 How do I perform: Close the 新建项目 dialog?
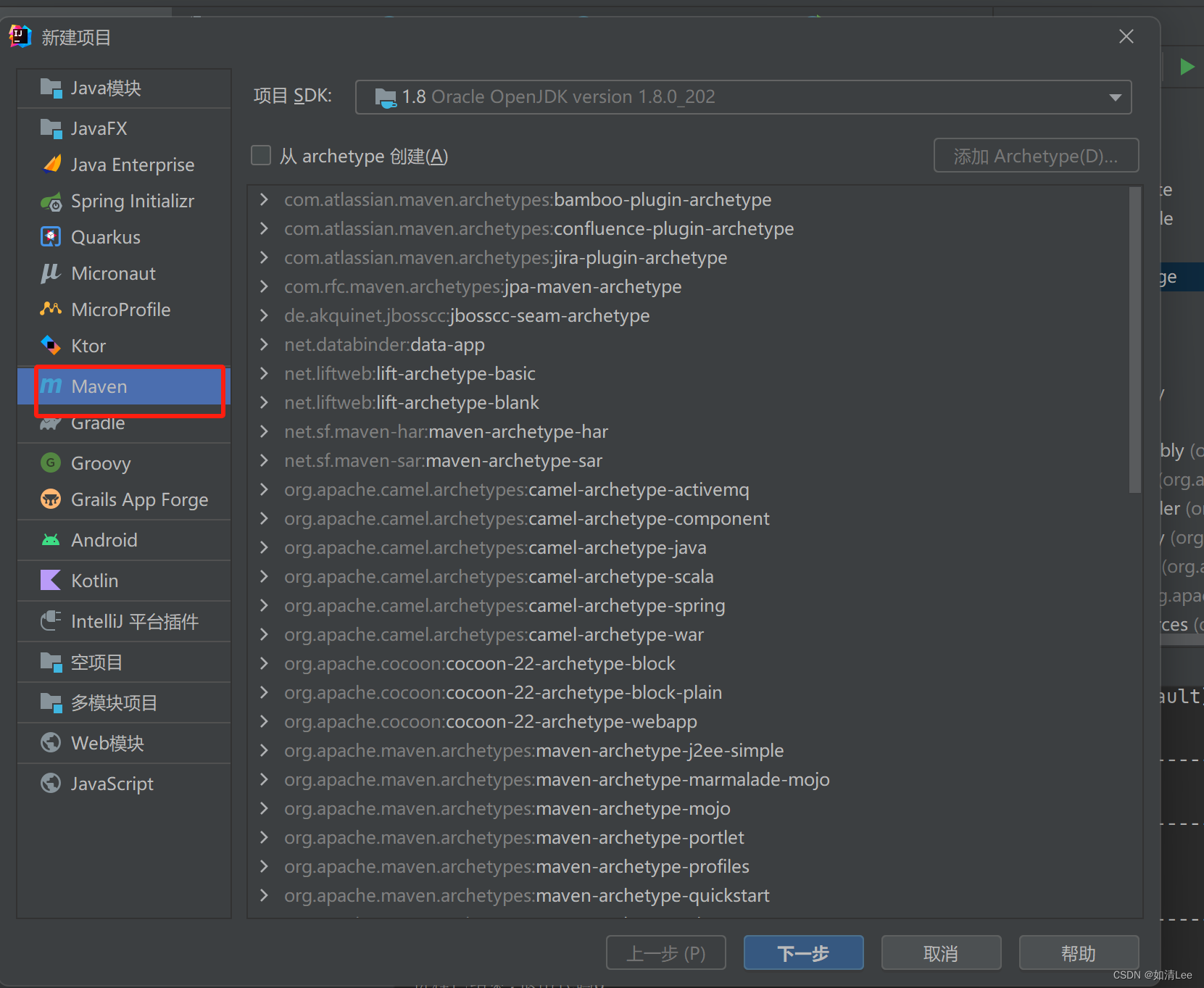pyautogui.click(x=1126, y=36)
